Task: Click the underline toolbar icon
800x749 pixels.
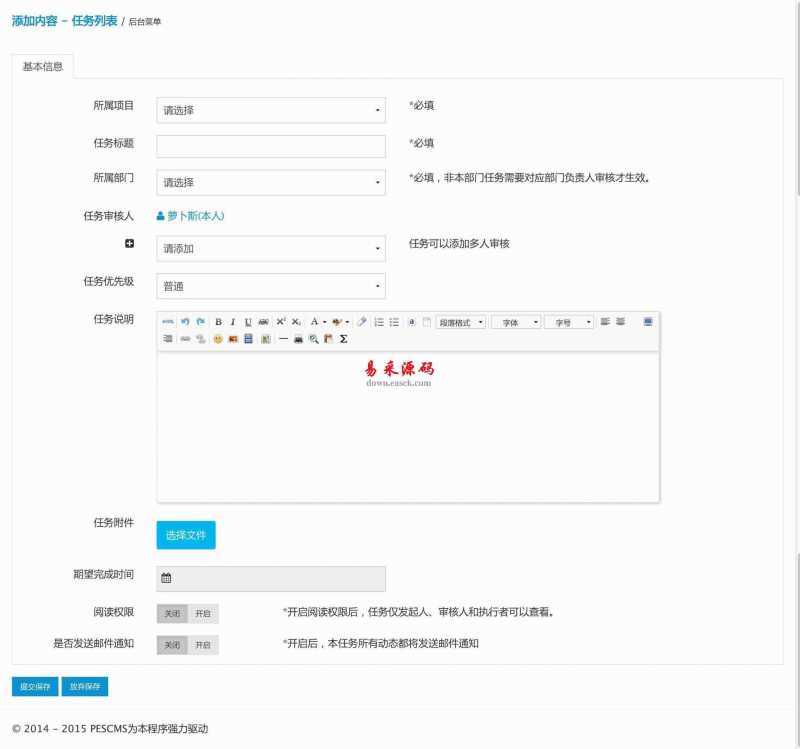Action: [248, 322]
